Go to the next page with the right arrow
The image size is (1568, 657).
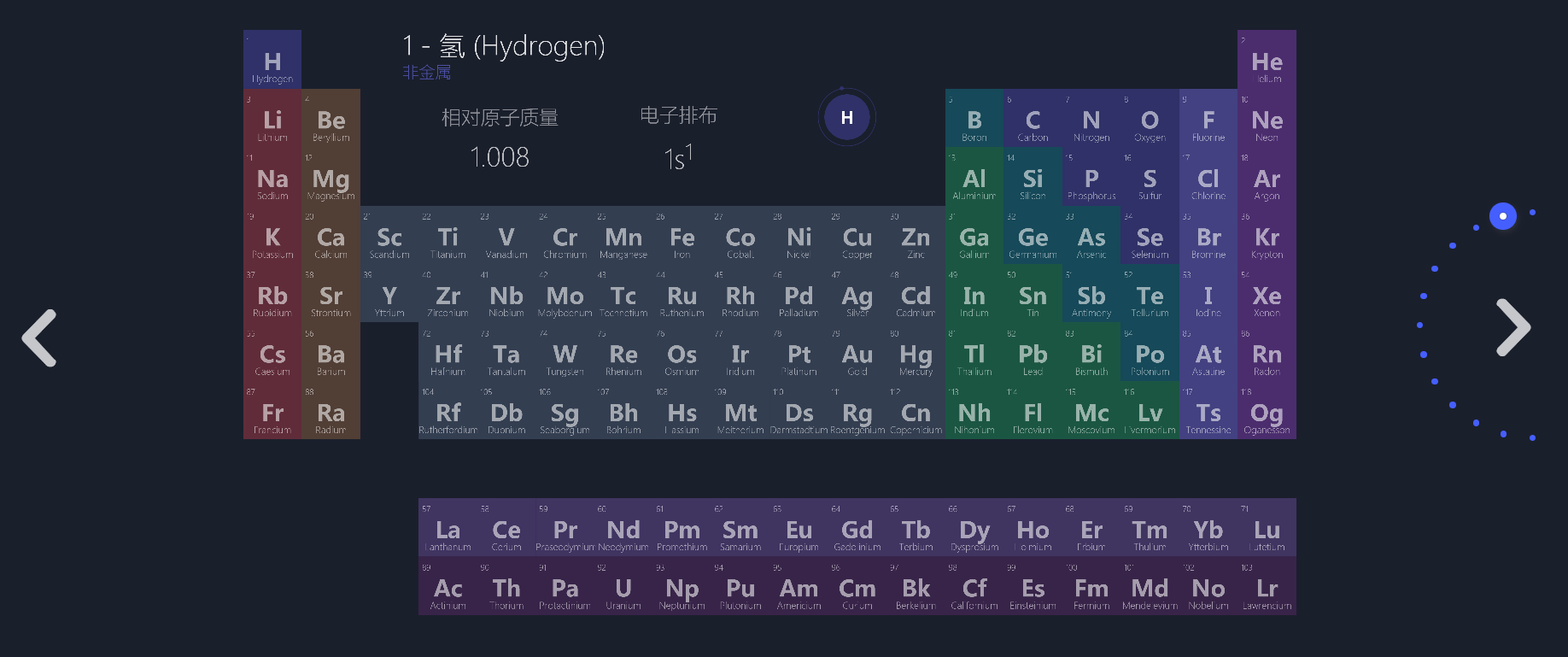pos(1513,327)
